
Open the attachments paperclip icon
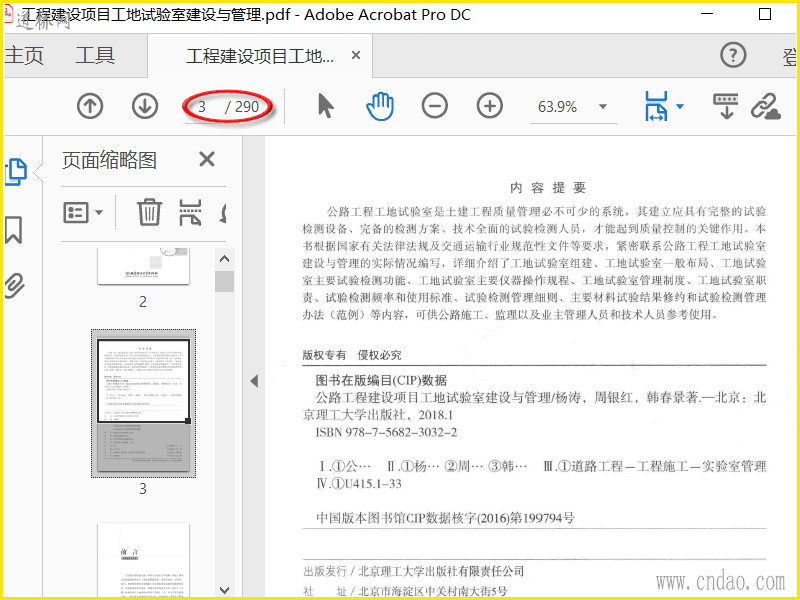[14, 286]
